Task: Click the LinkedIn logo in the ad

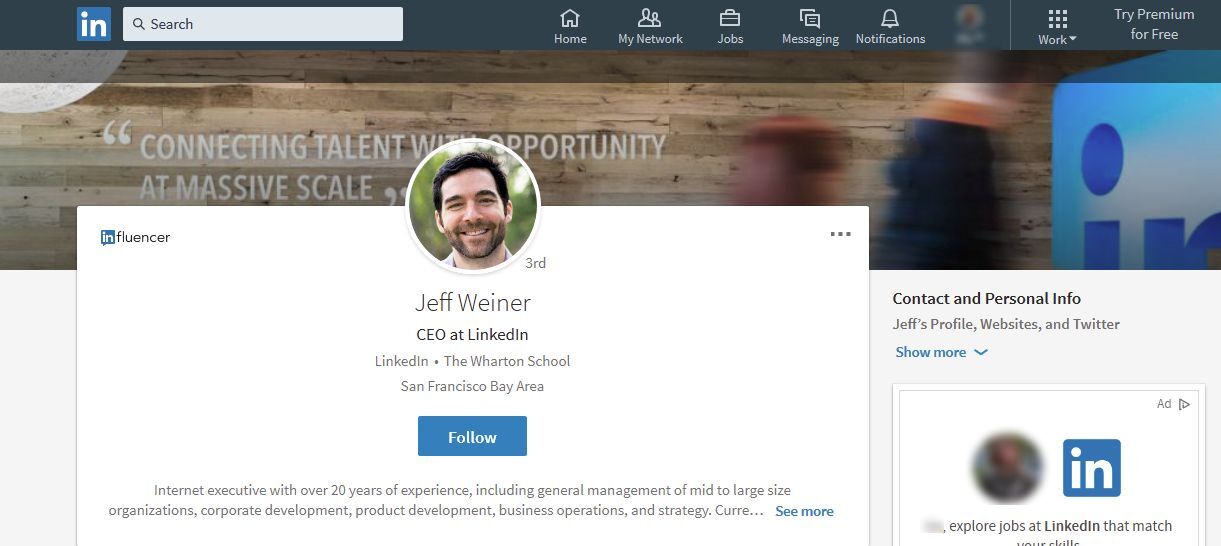Action: 1091,468
